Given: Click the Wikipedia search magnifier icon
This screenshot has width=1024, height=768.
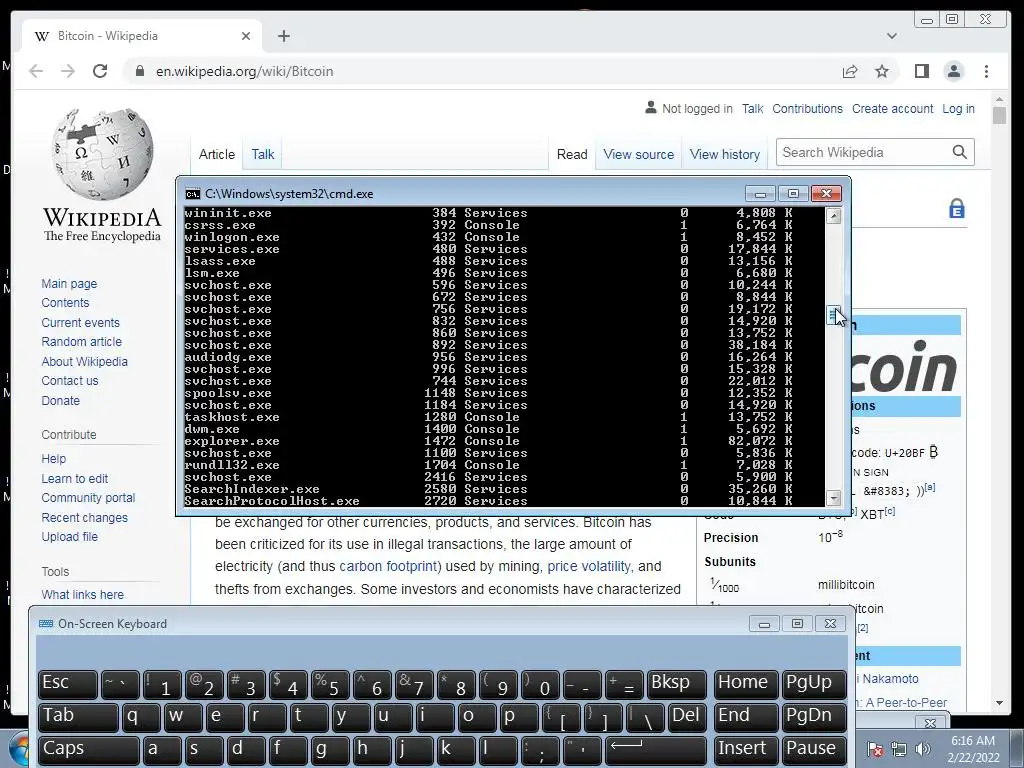Looking at the screenshot, I should 959,152.
